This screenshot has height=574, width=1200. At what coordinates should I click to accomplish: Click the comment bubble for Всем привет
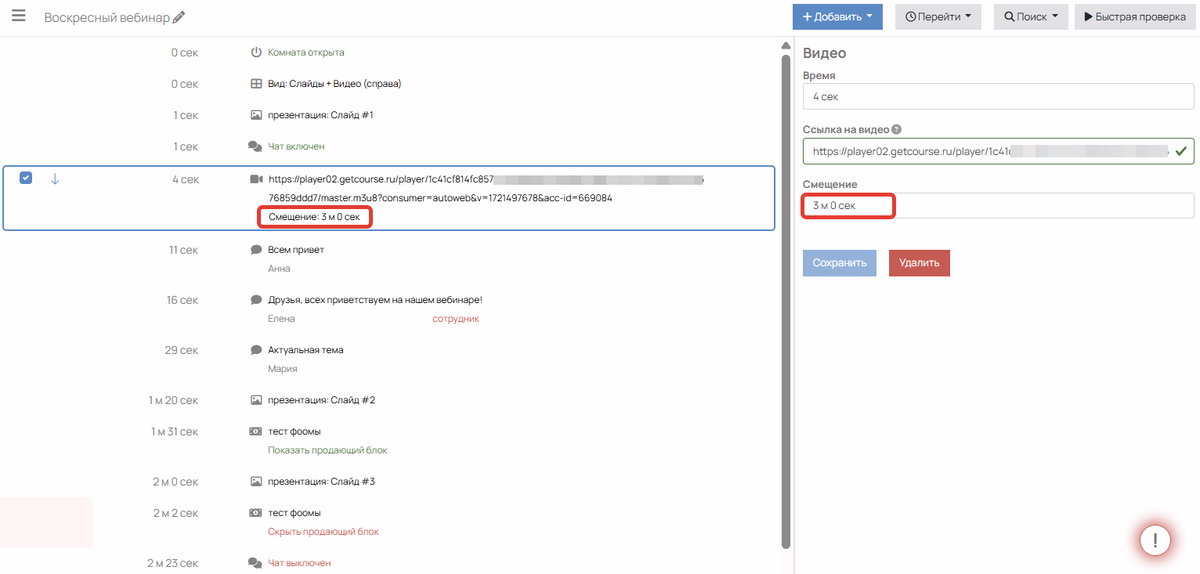click(256, 251)
